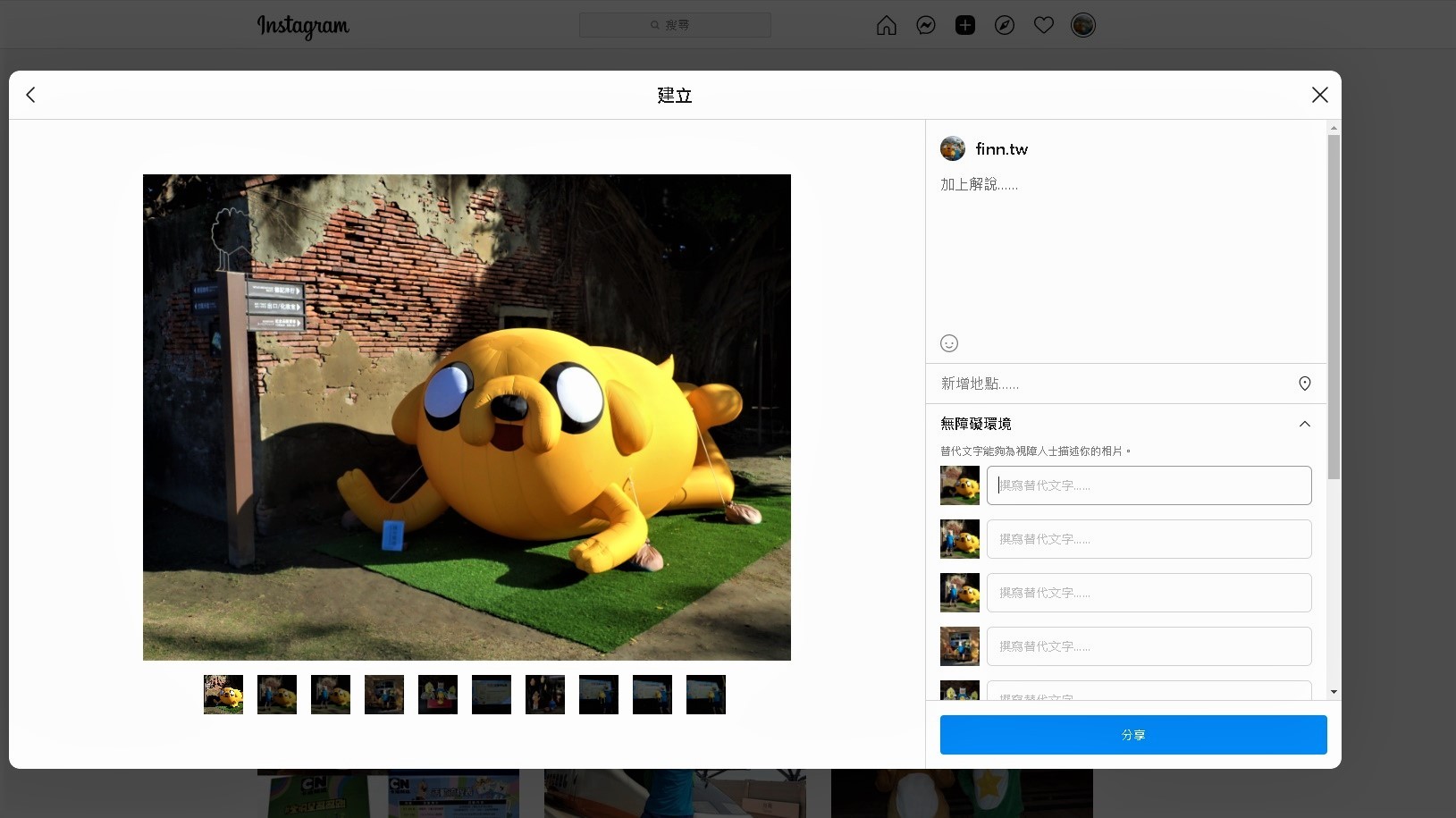Screen dimensions: 1456x818
Task: Select the second alt text photo thumbnail
Action: 960,539
